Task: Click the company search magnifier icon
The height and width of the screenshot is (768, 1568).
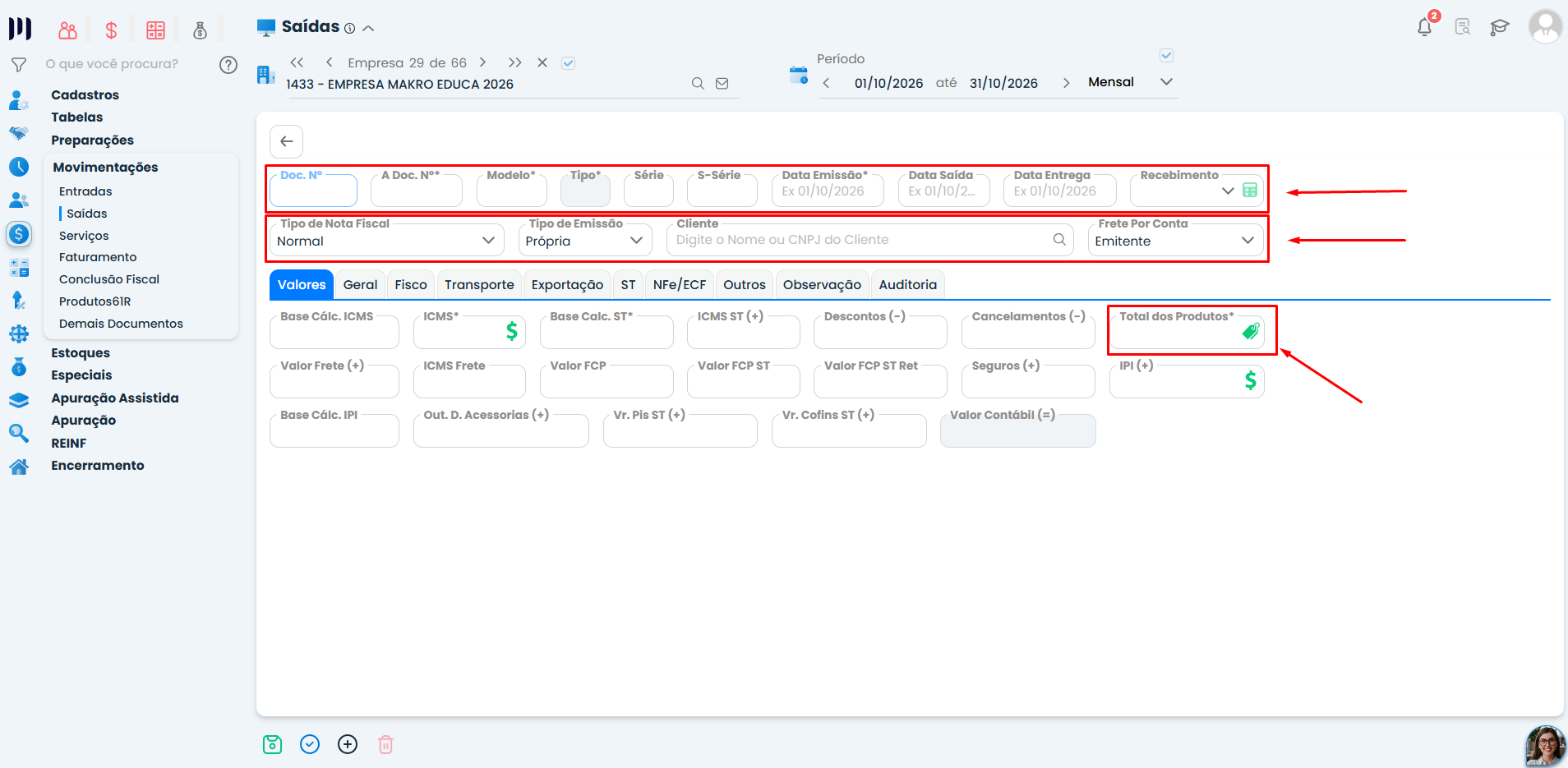Action: [698, 83]
